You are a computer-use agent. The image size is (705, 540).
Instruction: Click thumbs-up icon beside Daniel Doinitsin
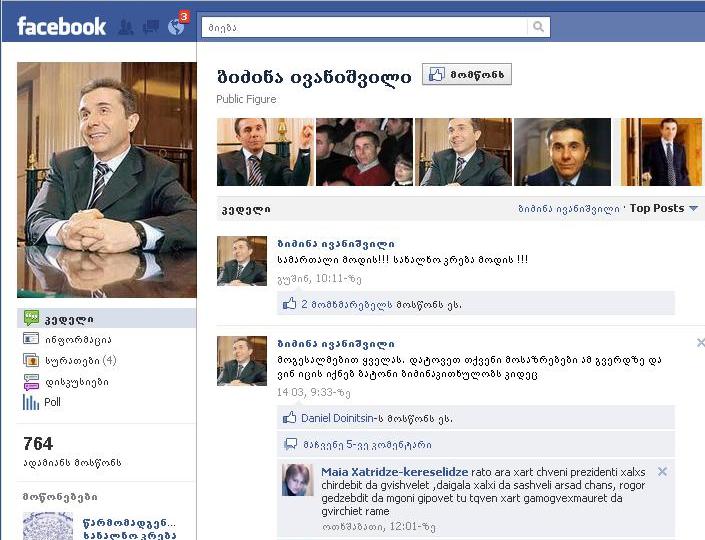(290, 418)
